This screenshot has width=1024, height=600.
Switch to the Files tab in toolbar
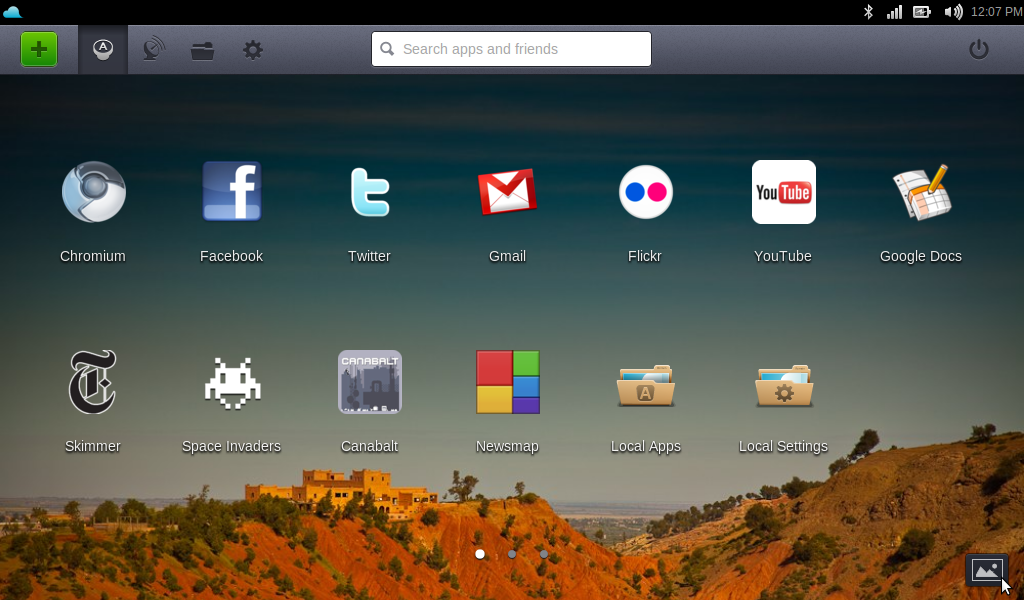coord(203,49)
